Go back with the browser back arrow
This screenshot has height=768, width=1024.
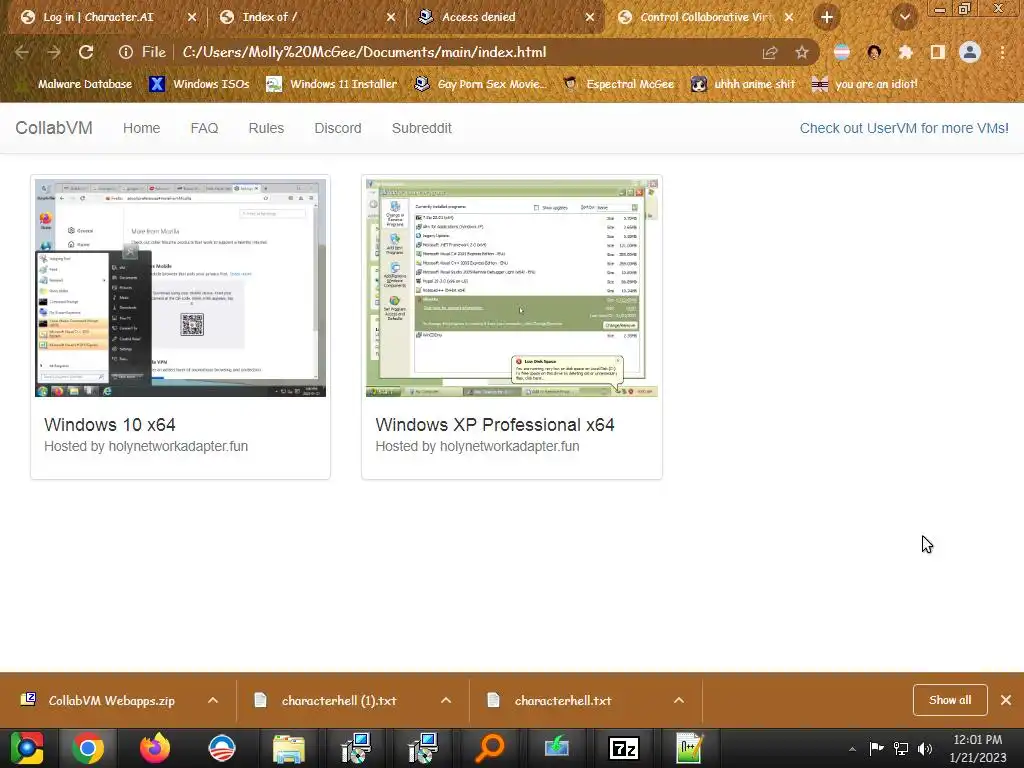click(x=22, y=52)
